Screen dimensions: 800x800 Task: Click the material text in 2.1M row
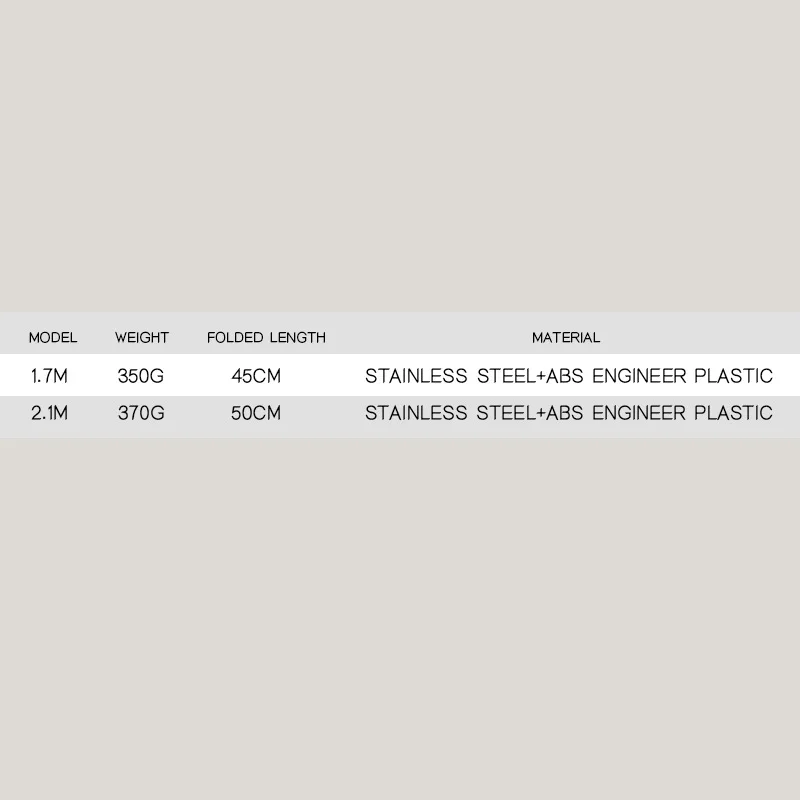coord(569,413)
